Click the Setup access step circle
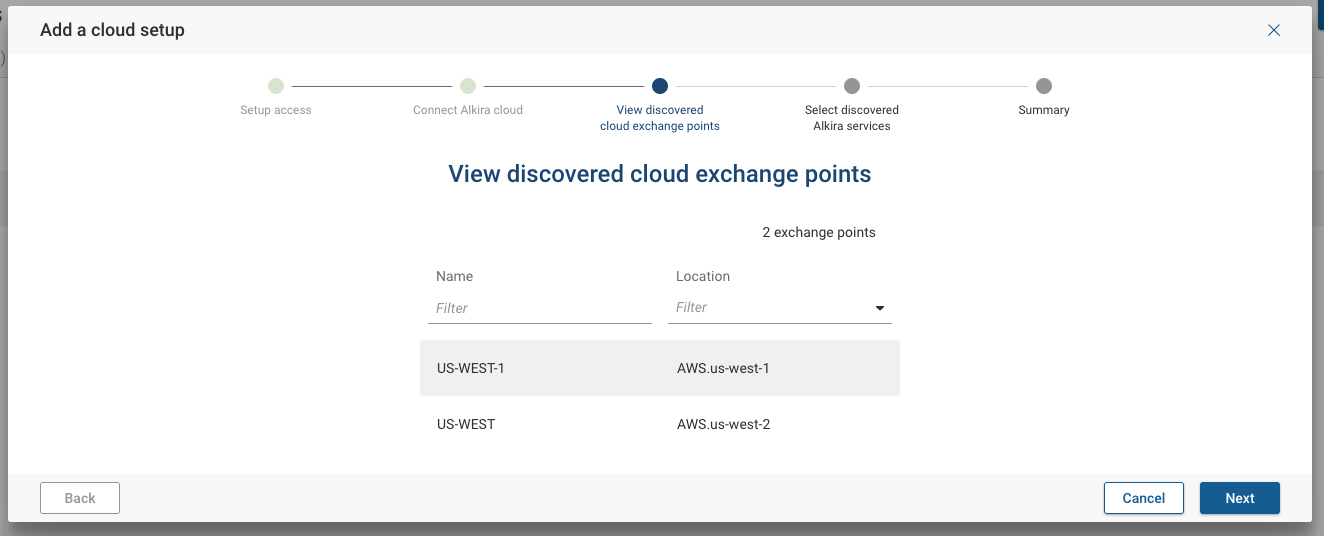 276,86
